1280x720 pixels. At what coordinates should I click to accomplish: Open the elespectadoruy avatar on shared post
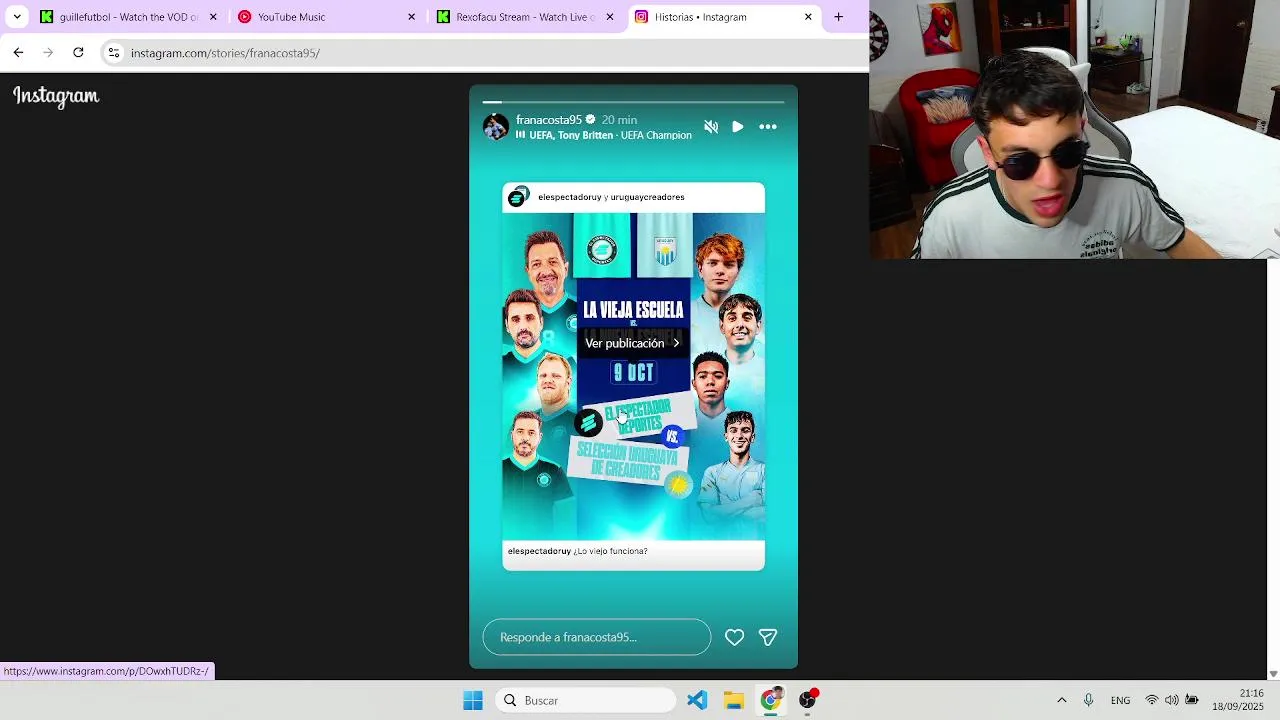(x=518, y=197)
